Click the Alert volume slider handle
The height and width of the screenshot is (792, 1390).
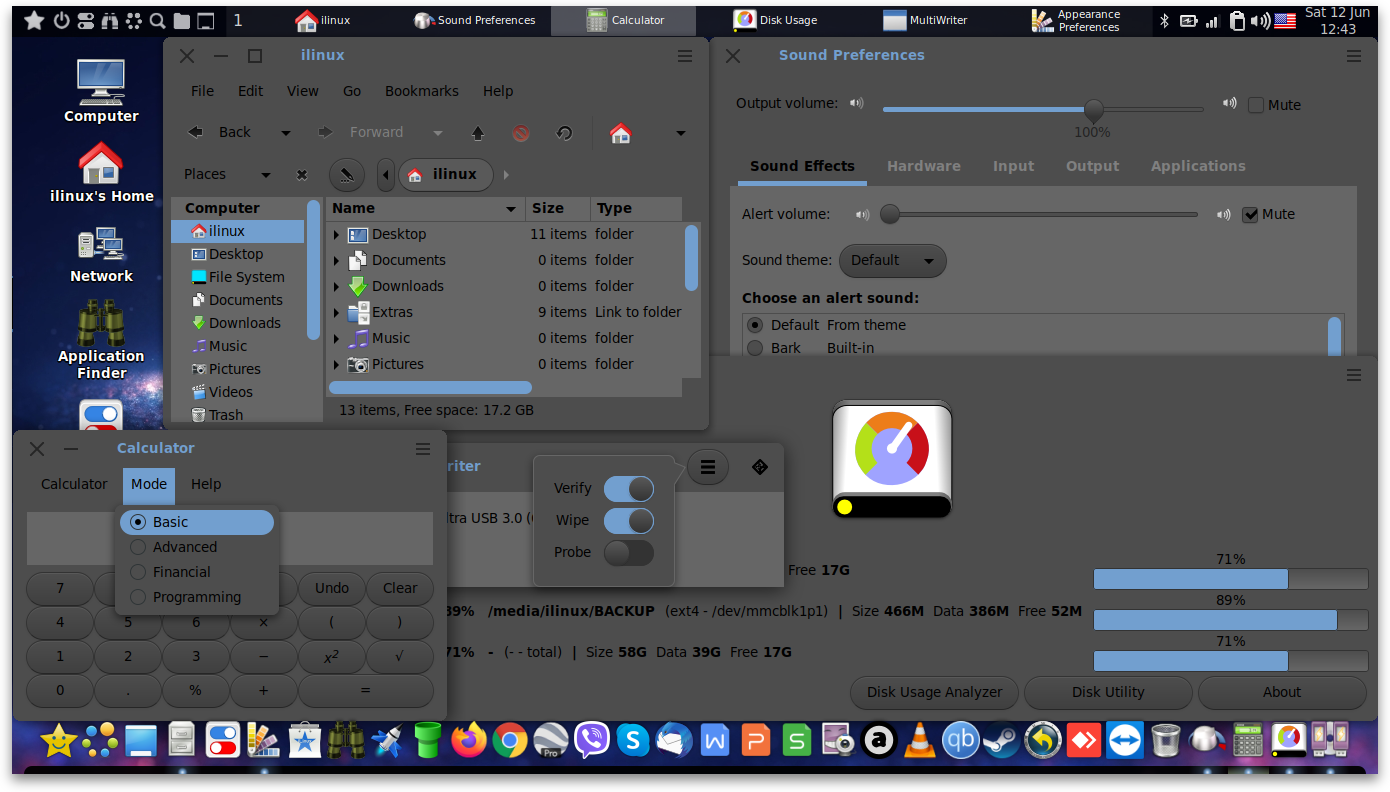[889, 214]
